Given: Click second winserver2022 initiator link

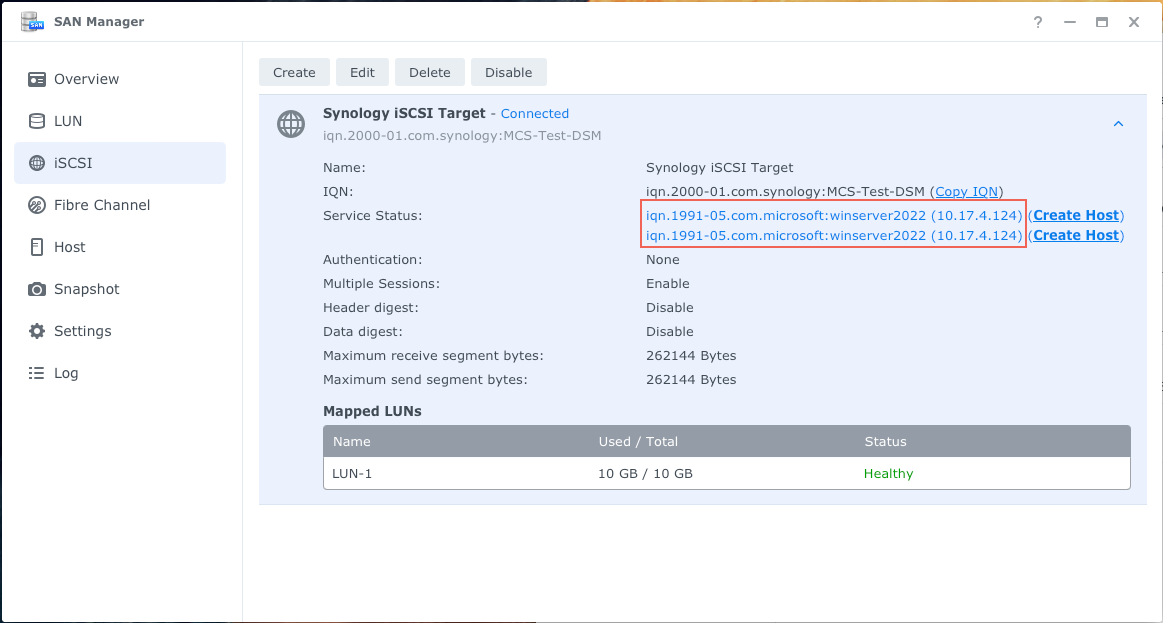Looking at the screenshot, I should coord(834,235).
